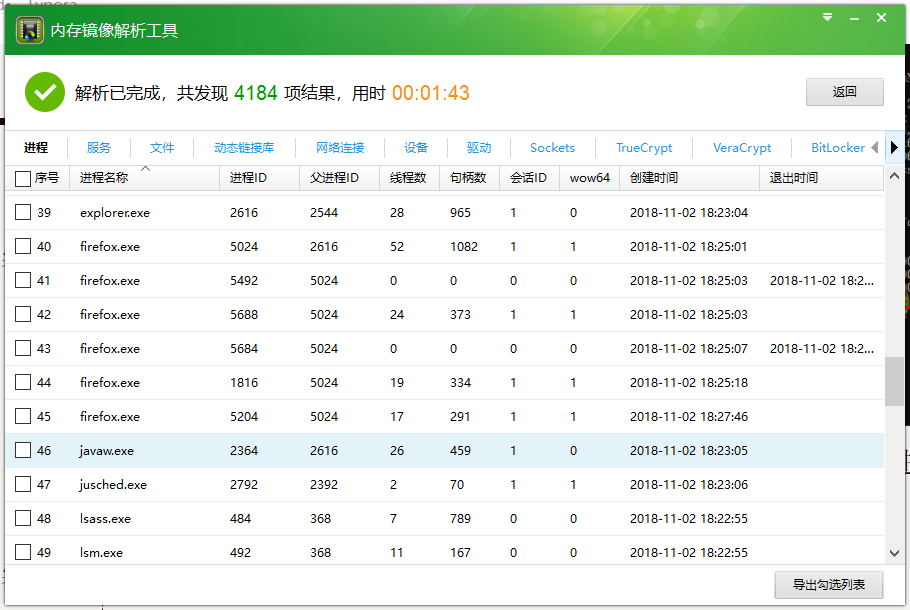Screen dimensions: 910x610
Task: Sort by the 进程ID column header
Action: pyautogui.click(x=259, y=178)
